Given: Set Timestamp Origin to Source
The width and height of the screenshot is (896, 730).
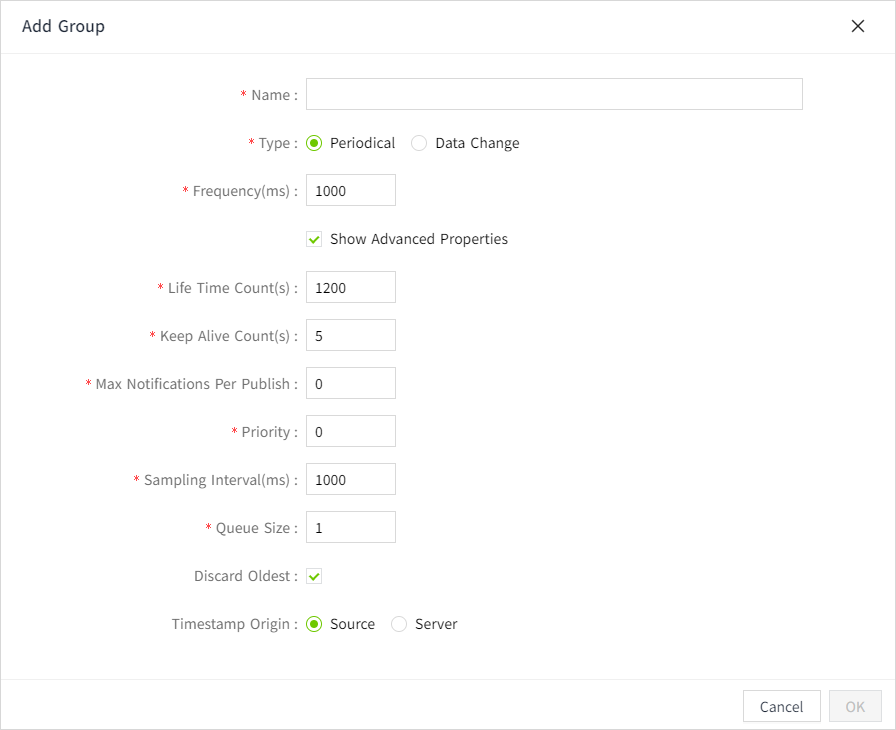Looking at the screenshot, I should tap(314, 624).
